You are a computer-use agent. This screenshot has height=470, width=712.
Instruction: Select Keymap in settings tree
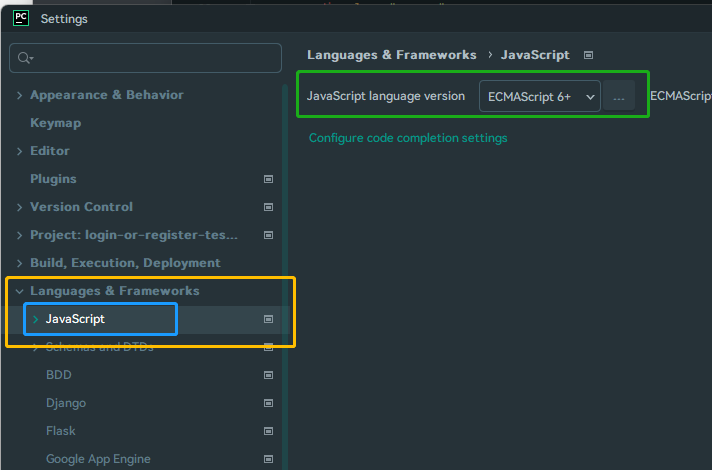click(55, 123)
